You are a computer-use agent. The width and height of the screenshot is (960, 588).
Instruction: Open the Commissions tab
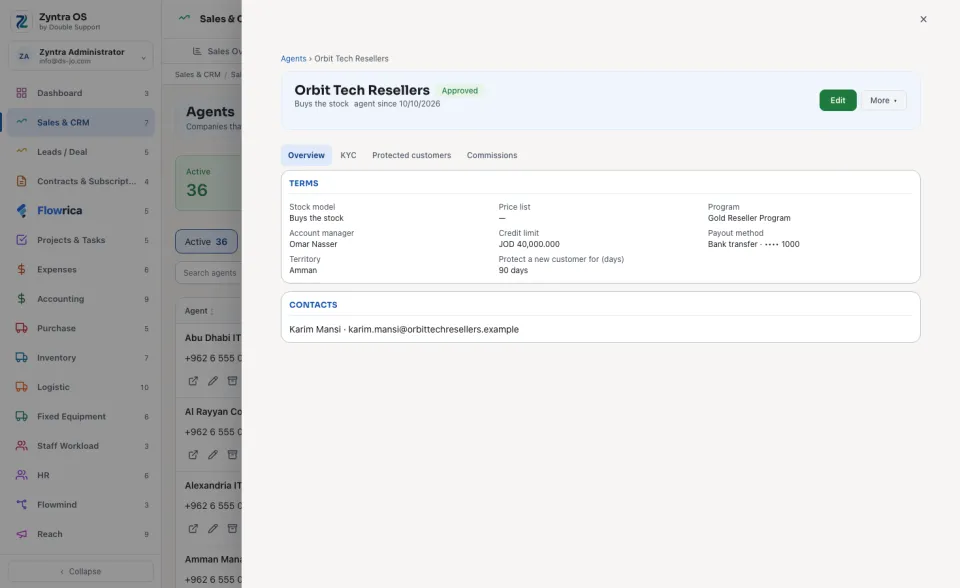pyautogui.click(x=492, y=156)
